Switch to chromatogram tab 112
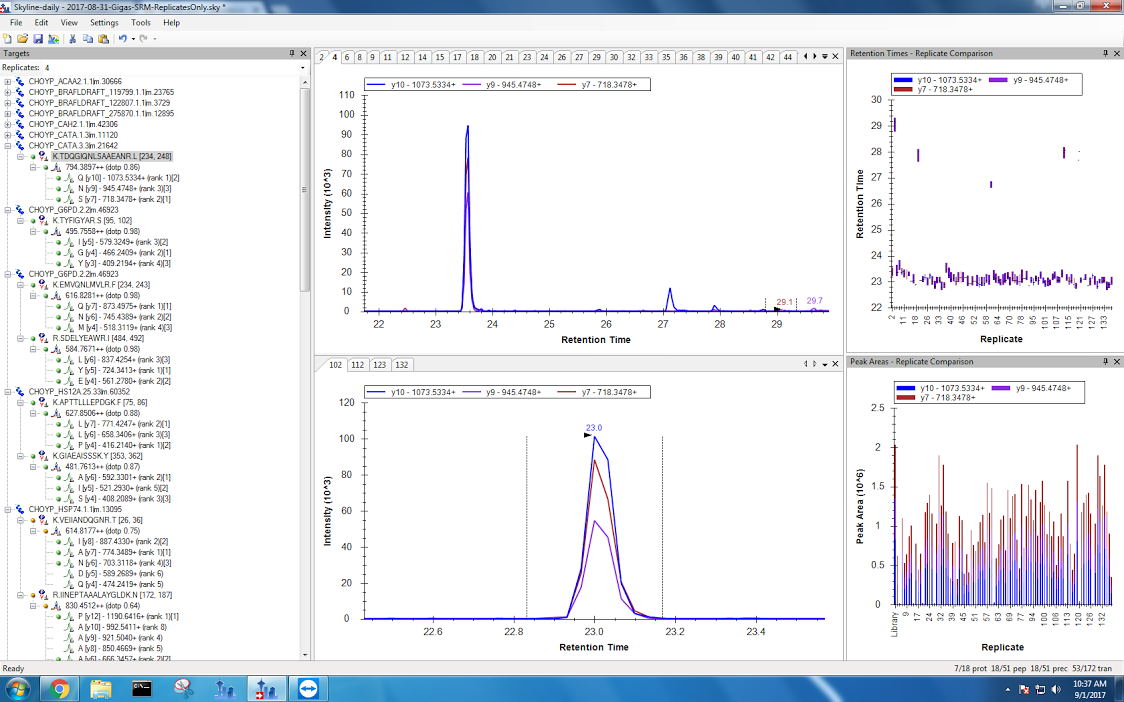The image size is (1124, 702). pyautogui.click(x=357, y=365)
